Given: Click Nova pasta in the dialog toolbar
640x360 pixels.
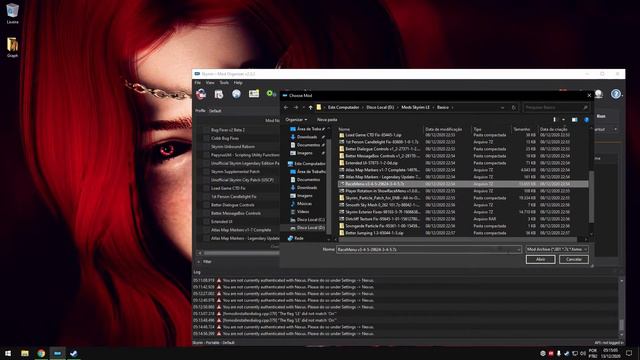Looking at the screenshot, I should pyautogui.click(x=327, y=120).
